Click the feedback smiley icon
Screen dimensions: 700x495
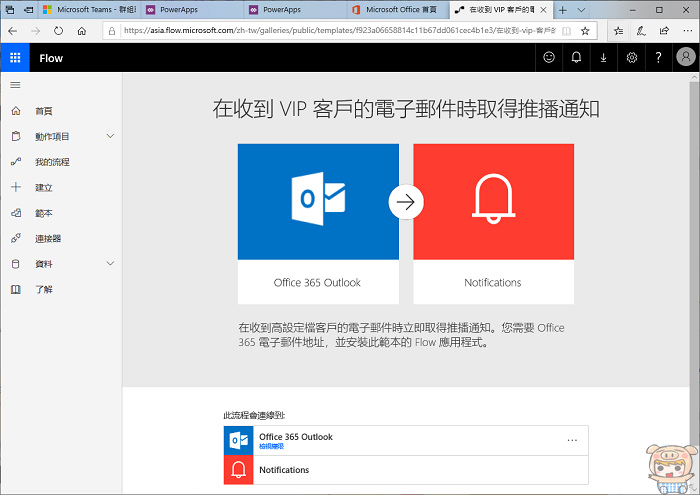coord(549,58)
